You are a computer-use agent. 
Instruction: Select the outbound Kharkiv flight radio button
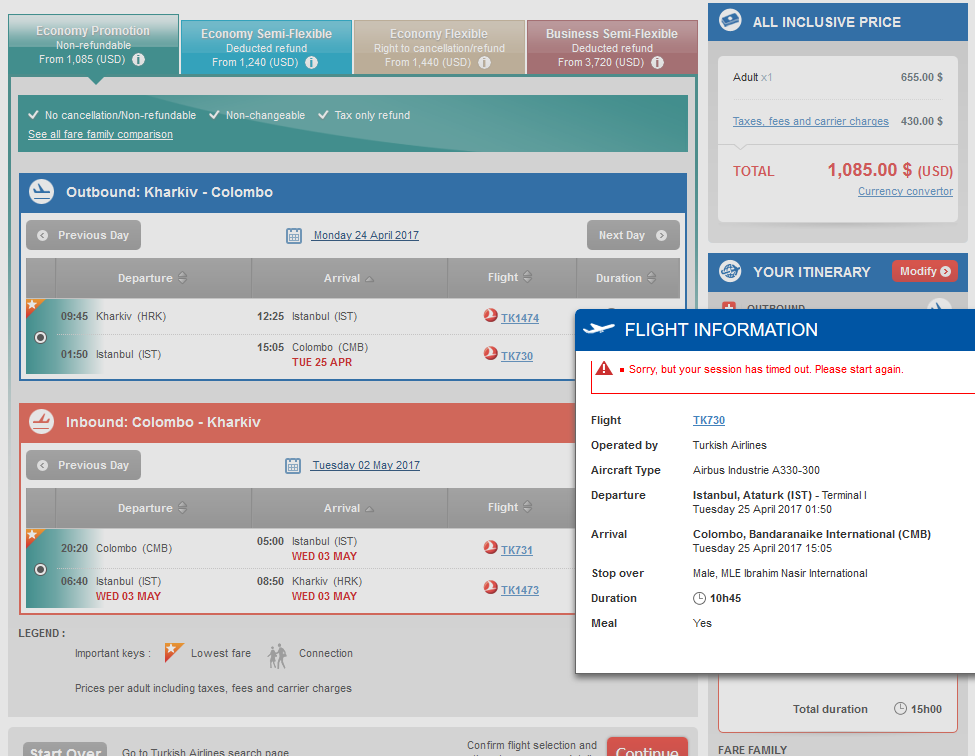click(x=40, y=338)
